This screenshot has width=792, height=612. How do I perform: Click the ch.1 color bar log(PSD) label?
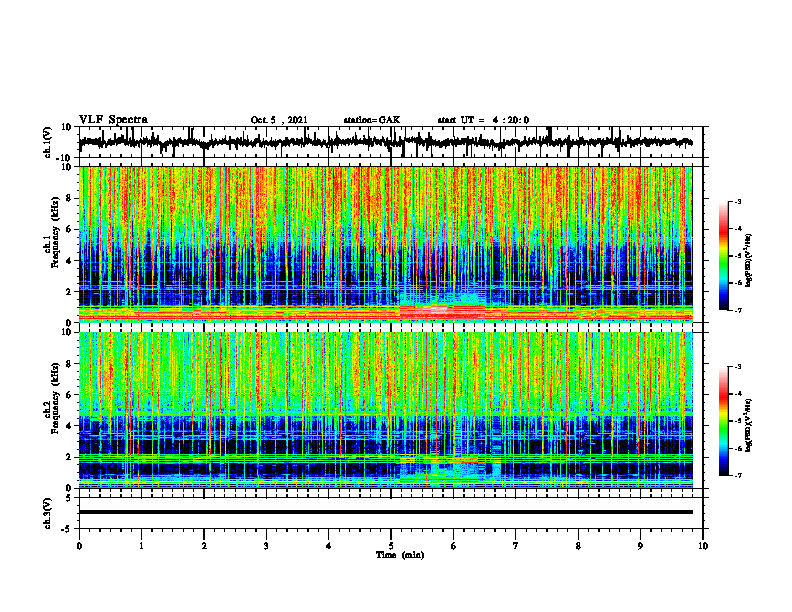coord(749,261)
